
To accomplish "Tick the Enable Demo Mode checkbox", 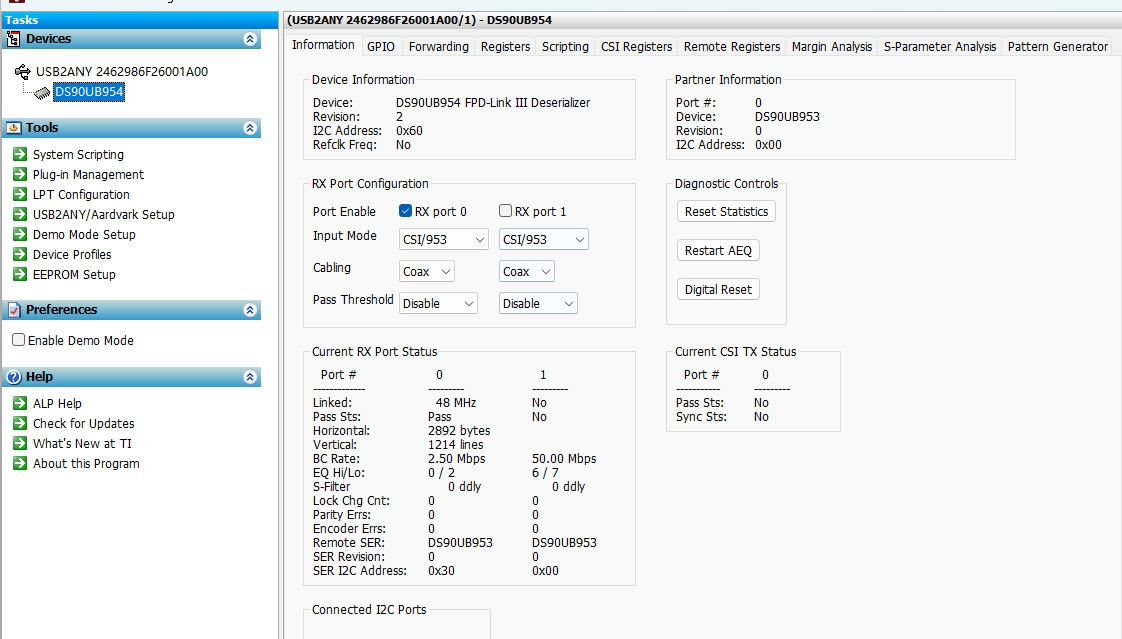I will [x=19, y=340].
